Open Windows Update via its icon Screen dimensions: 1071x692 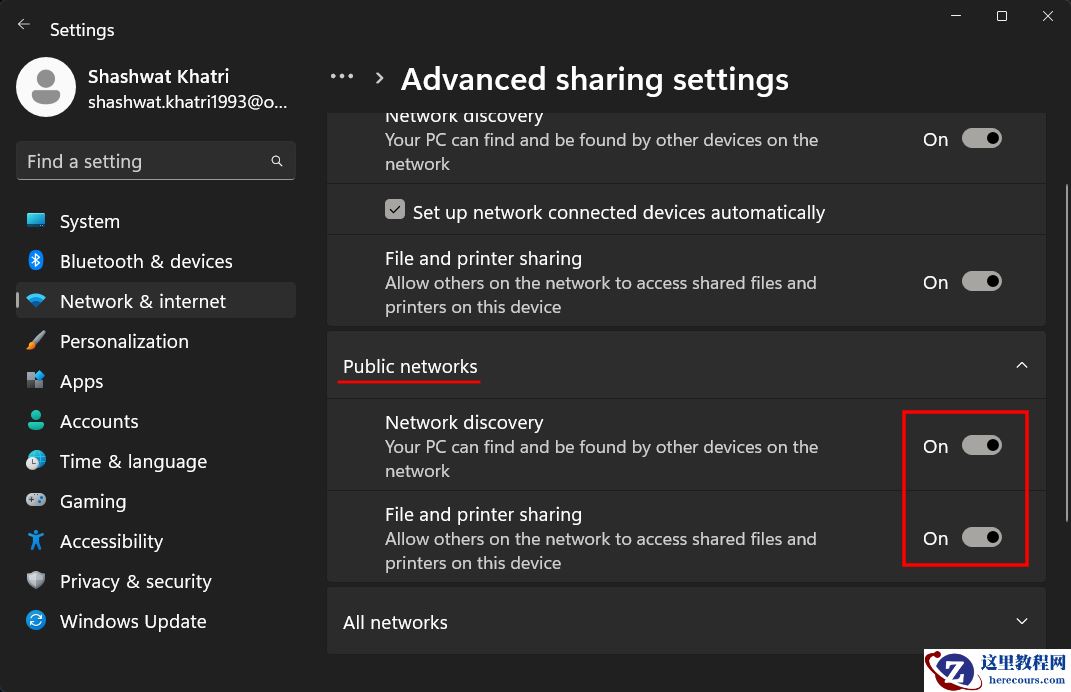[x=36, y=621]
